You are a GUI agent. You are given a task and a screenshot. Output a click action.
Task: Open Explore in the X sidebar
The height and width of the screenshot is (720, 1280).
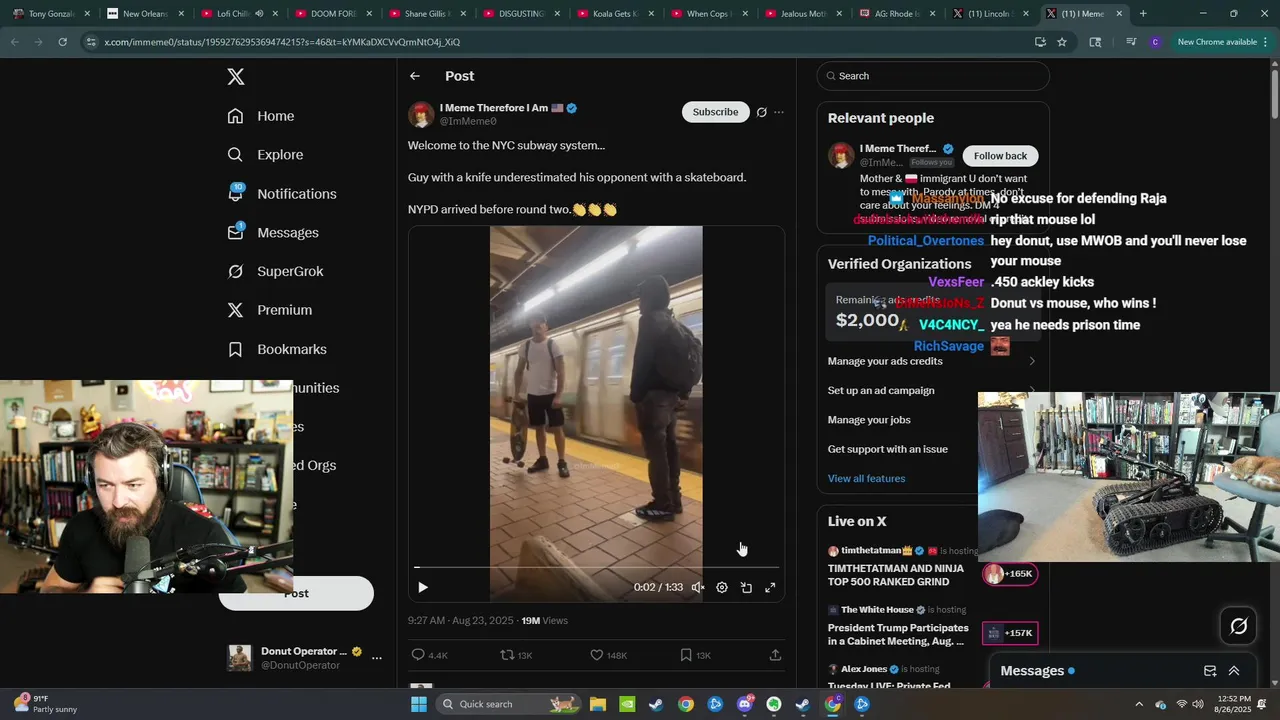[x=265, y=155]
